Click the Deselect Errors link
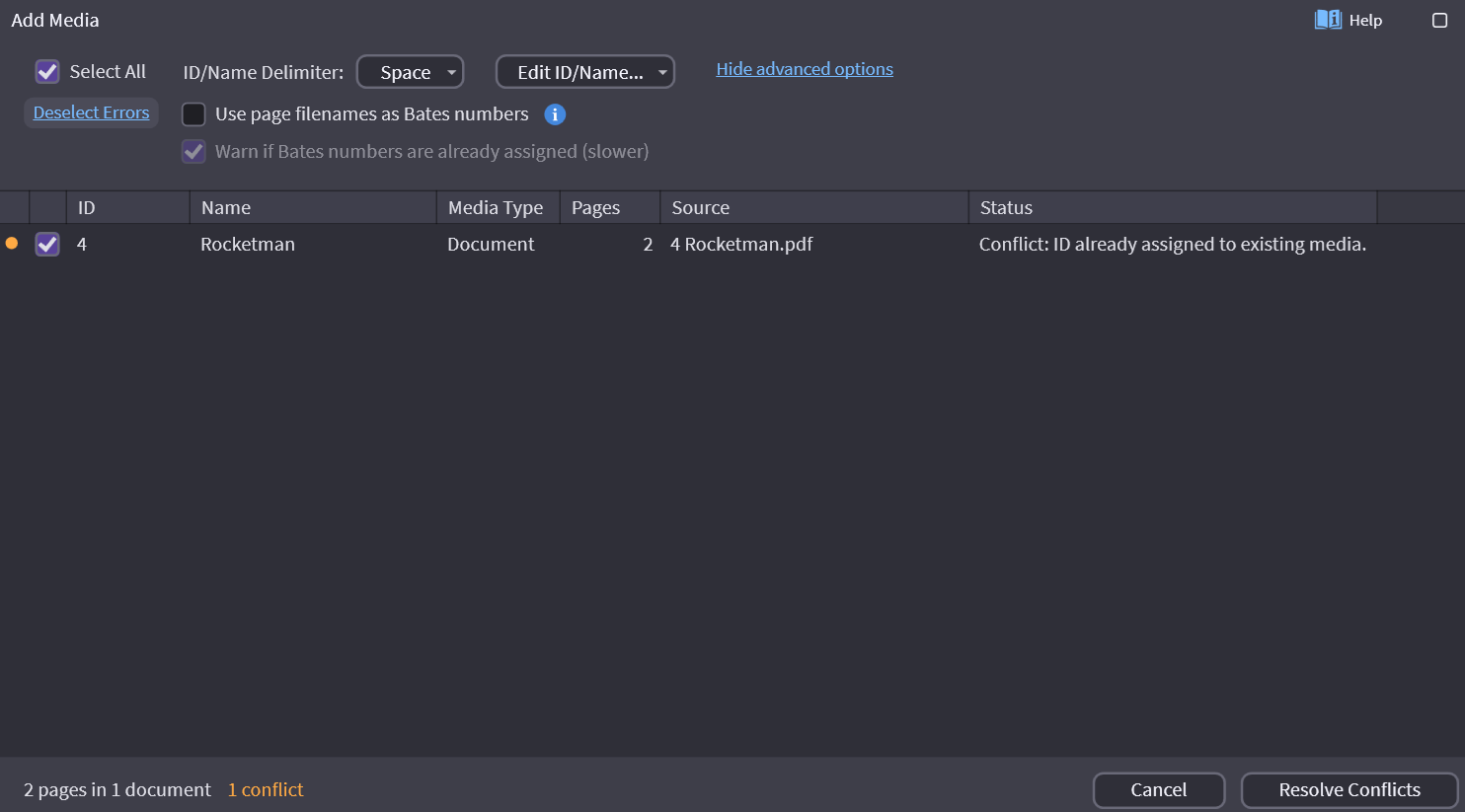The width and height of the screenshot is (1465, 812). tap(91, 112)
